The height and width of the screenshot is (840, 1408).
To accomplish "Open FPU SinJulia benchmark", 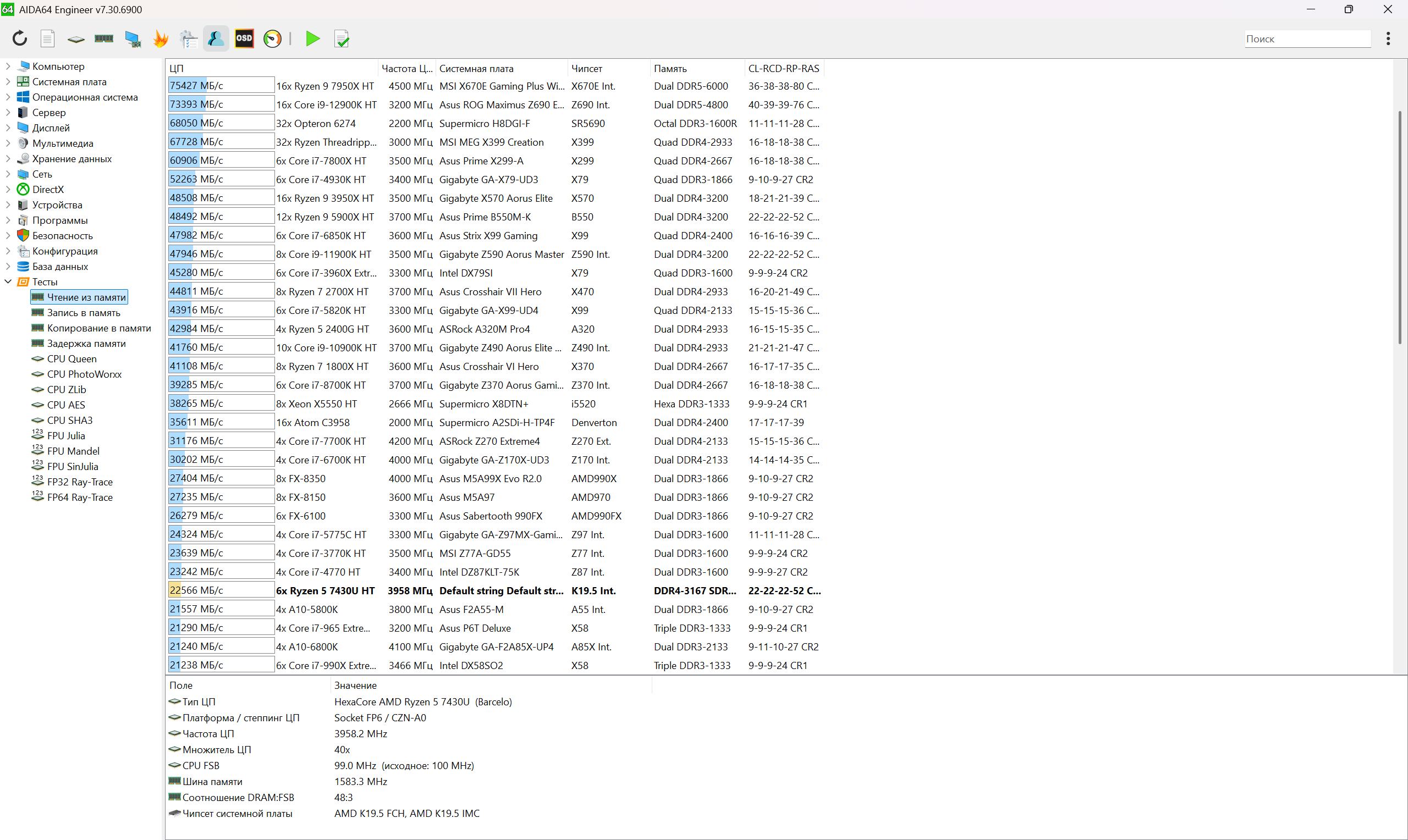I will (65, 466).
